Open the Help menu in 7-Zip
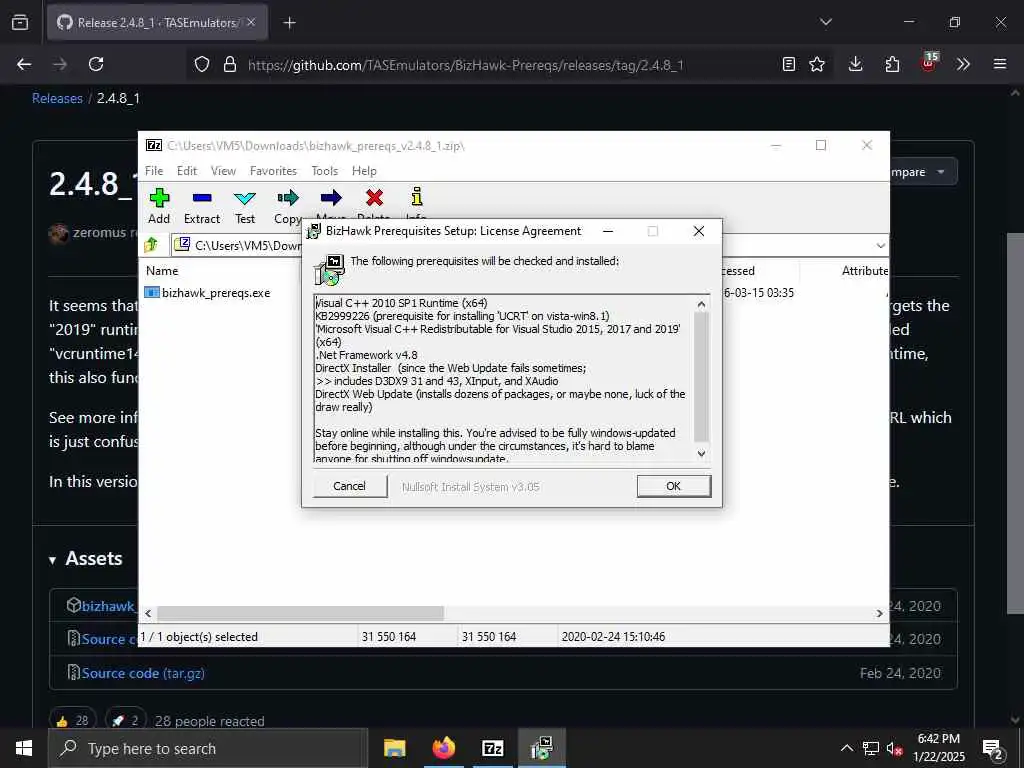The image size is (1024, 768). click(364, 170)
